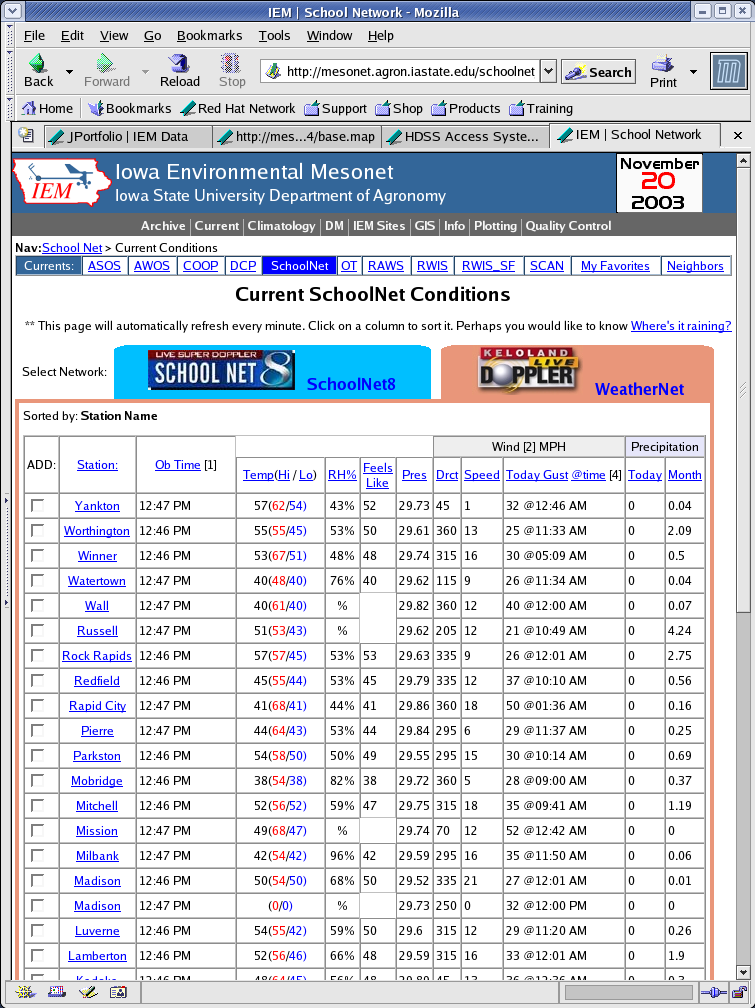Tick the checkbox for Wall station
The width and height of the screenshot is (755, 1008).
(38, 606)
